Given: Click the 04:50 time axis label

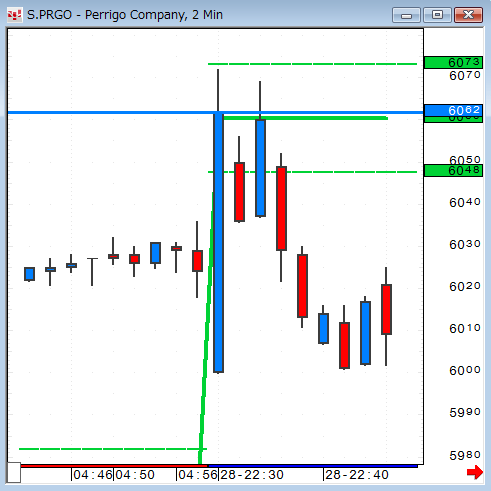Looking at the screenshot, I should pos(135,475).
